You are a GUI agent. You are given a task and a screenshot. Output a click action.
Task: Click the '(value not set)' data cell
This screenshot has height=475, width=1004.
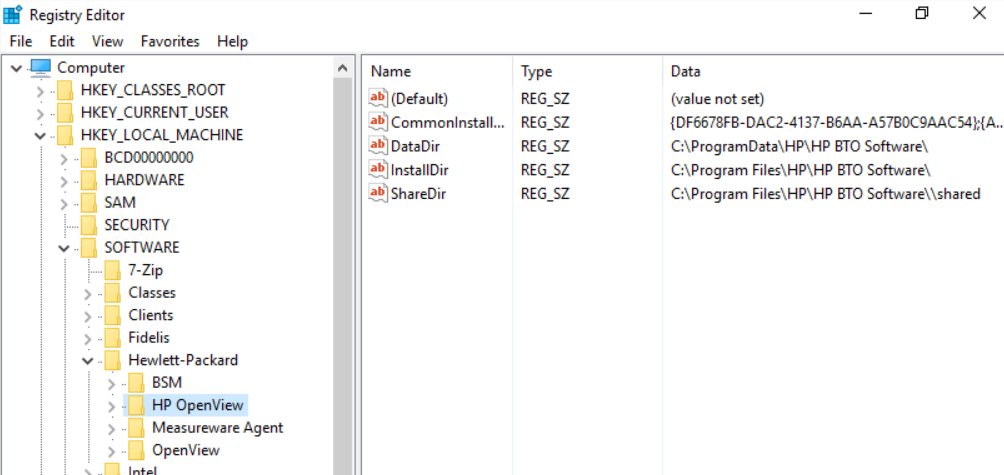[x=718, y=99]
